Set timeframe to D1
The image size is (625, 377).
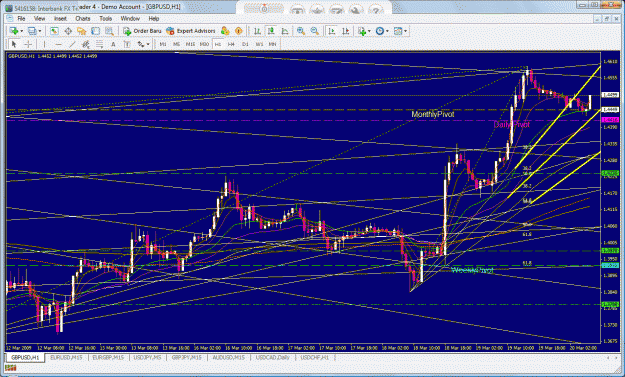click(245, 44)
